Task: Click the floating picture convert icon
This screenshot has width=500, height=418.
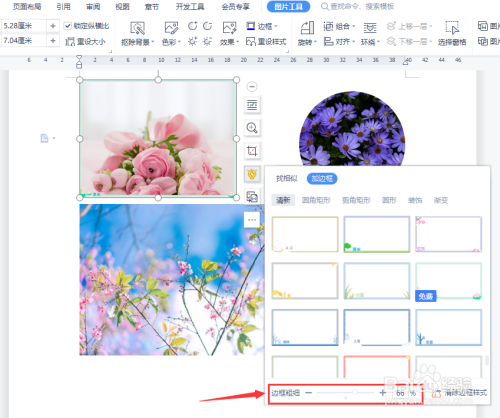Action: (252, 197)
